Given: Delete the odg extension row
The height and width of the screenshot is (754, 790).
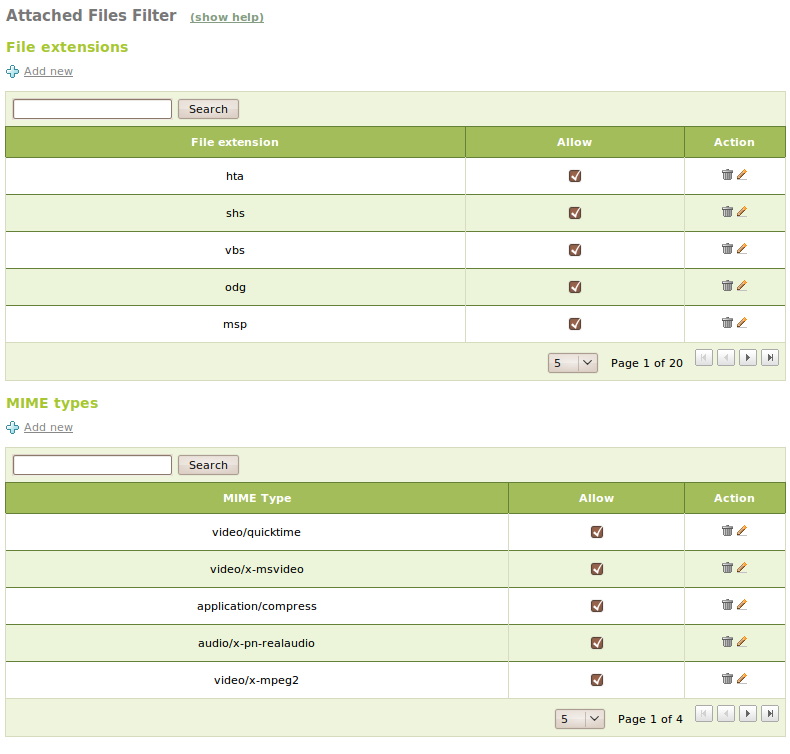Looking at the screenshot, I should coord(727,286).
